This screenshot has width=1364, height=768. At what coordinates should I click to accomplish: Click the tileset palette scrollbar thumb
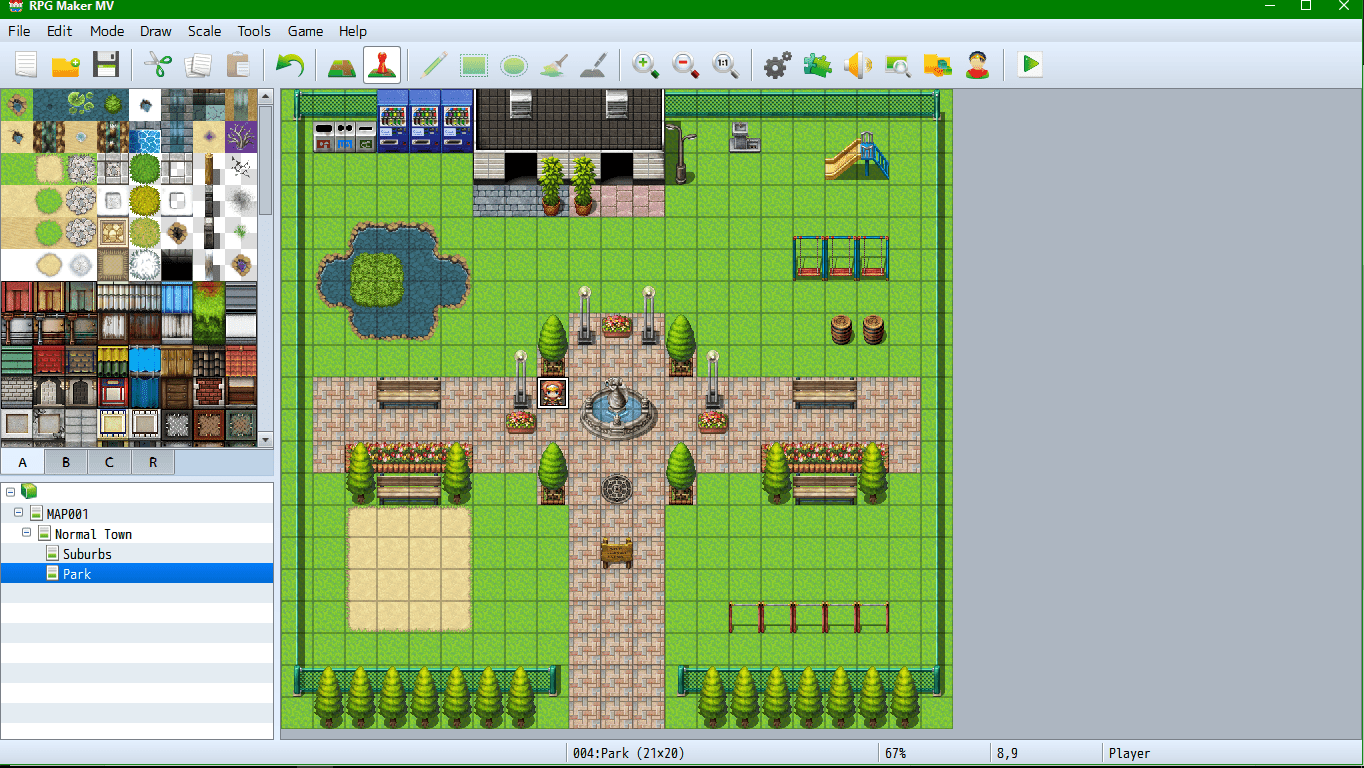click(x=265, y=160)
